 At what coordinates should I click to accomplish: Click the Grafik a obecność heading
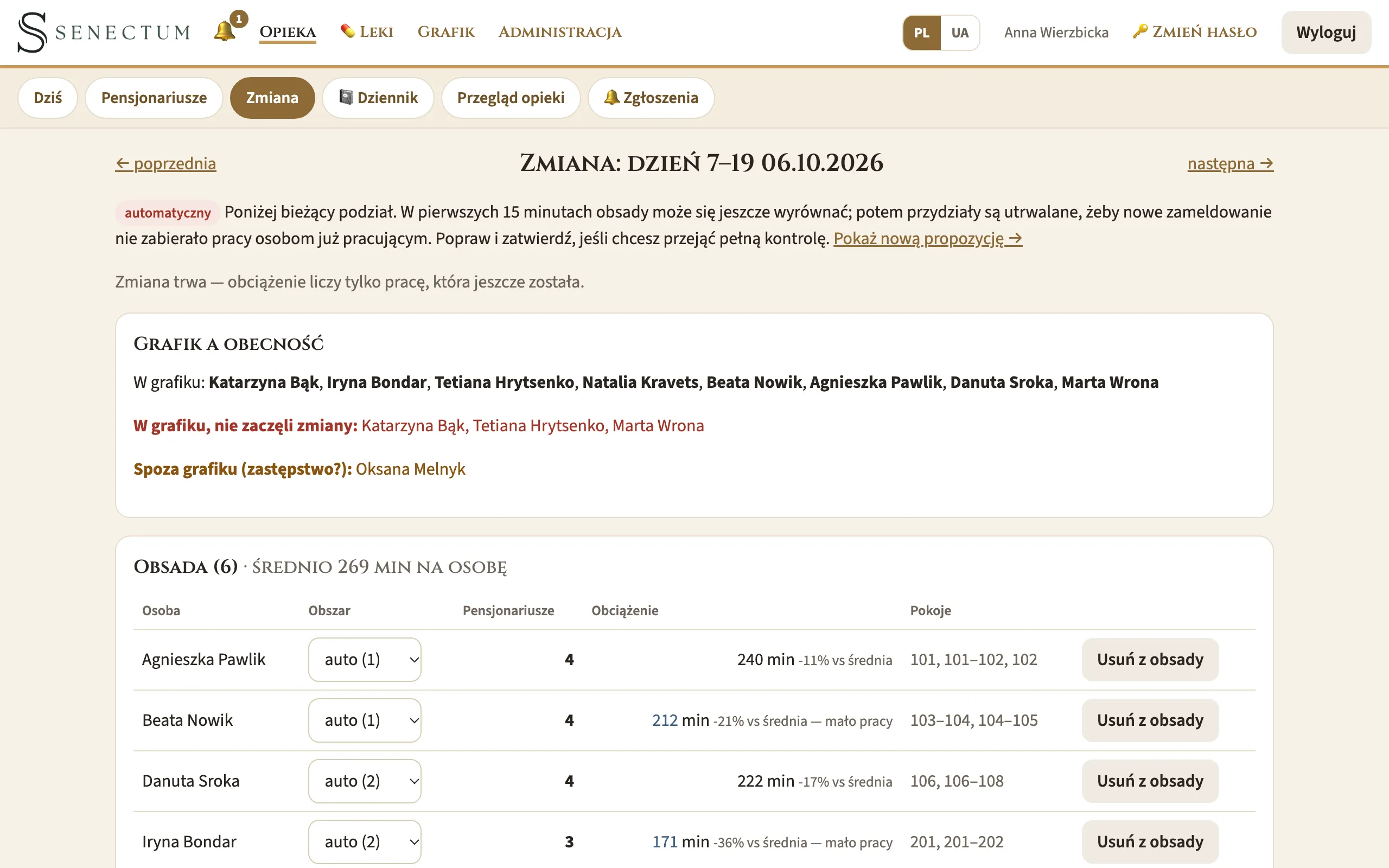pyautogui.click(x=228, y=344)
